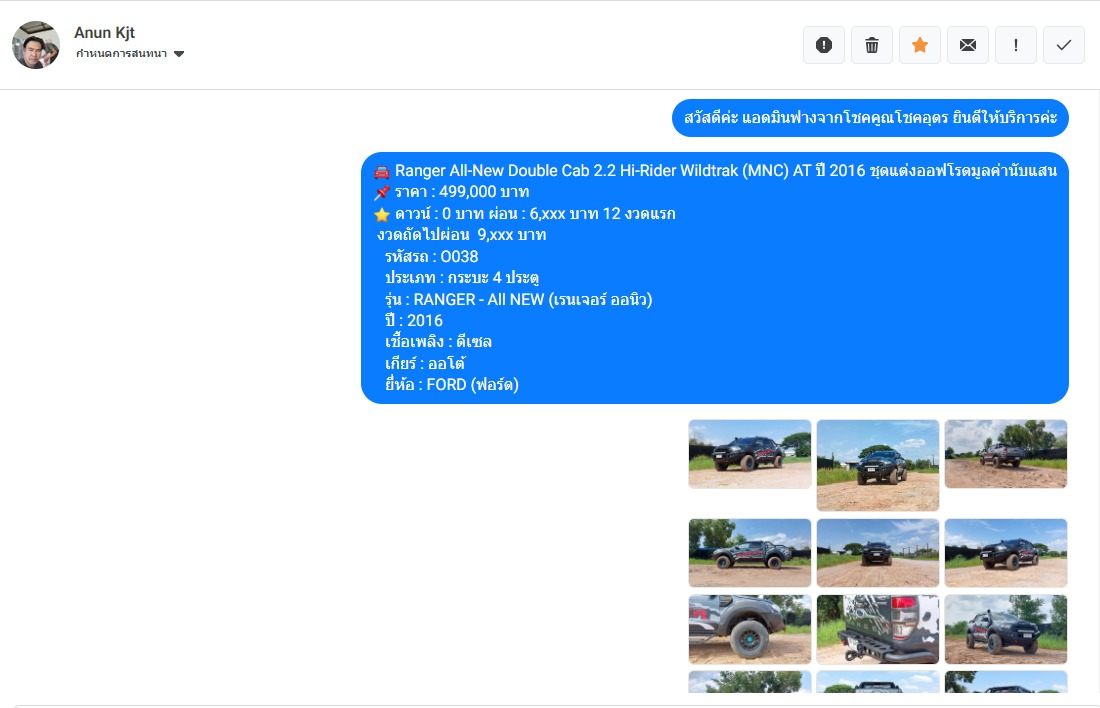The width and height of the screenshot is (1100, 708).
Task: Open the head-on front truck photo, top row
Action: [x=878, y=465]
